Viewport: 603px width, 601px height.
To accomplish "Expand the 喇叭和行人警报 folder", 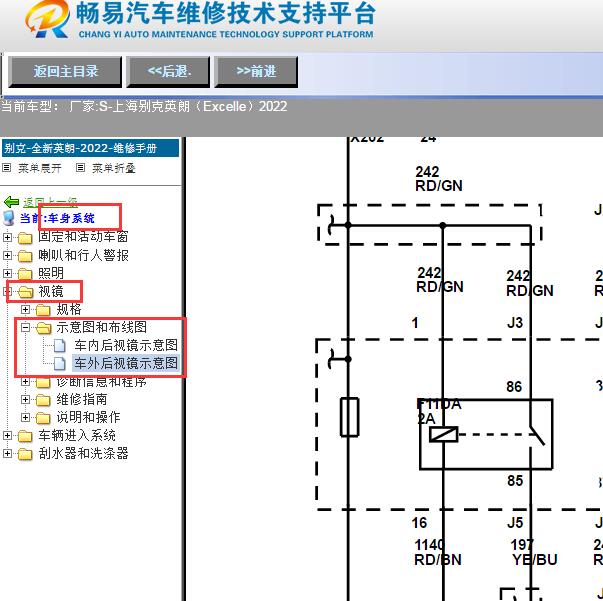I will [x=7, y=255].
